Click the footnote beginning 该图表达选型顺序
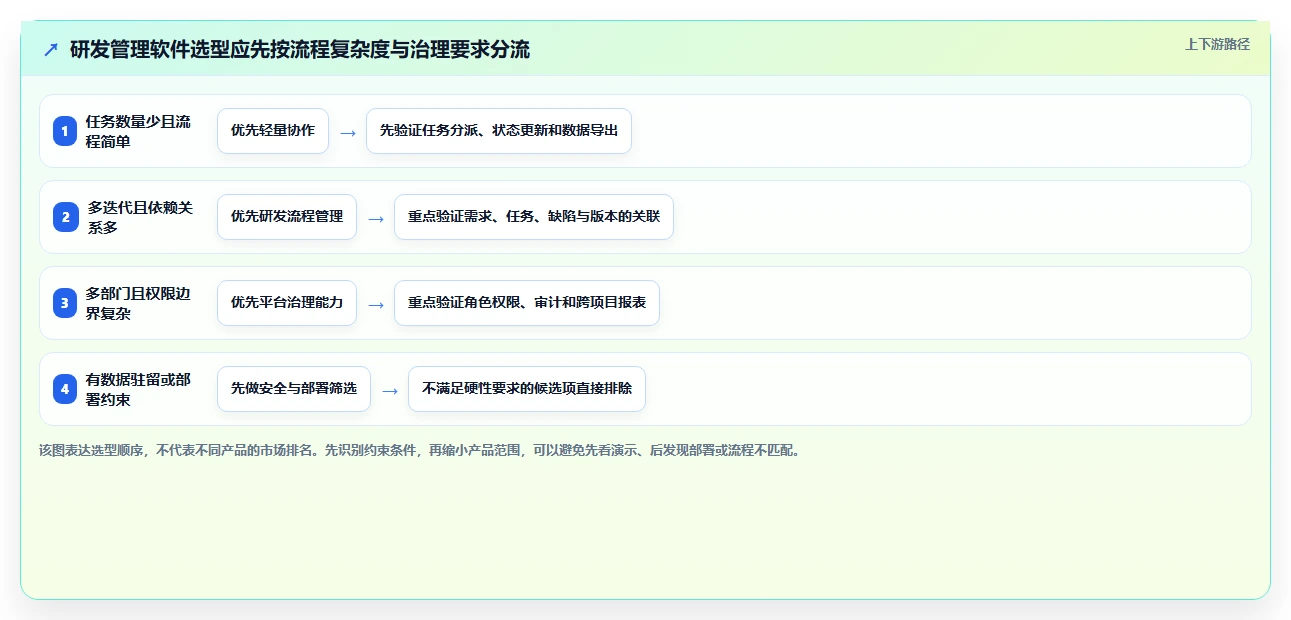1291x620 pixels. (421, 450)
